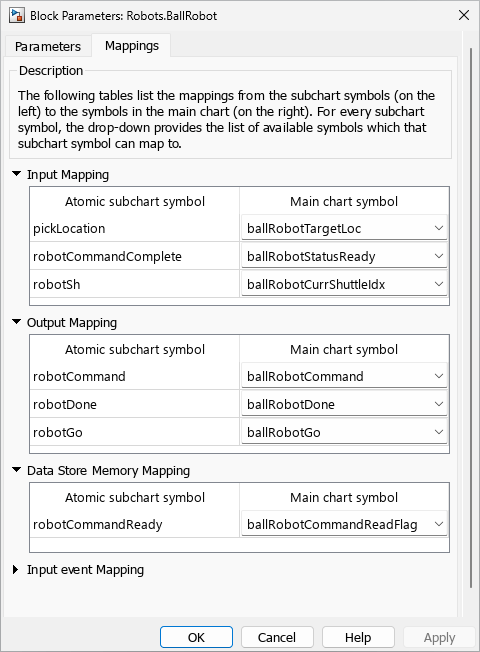Open the ballRobotDone dropdown
The width and height of the screenshot is (480, 652).
click(x=344, y=404)
